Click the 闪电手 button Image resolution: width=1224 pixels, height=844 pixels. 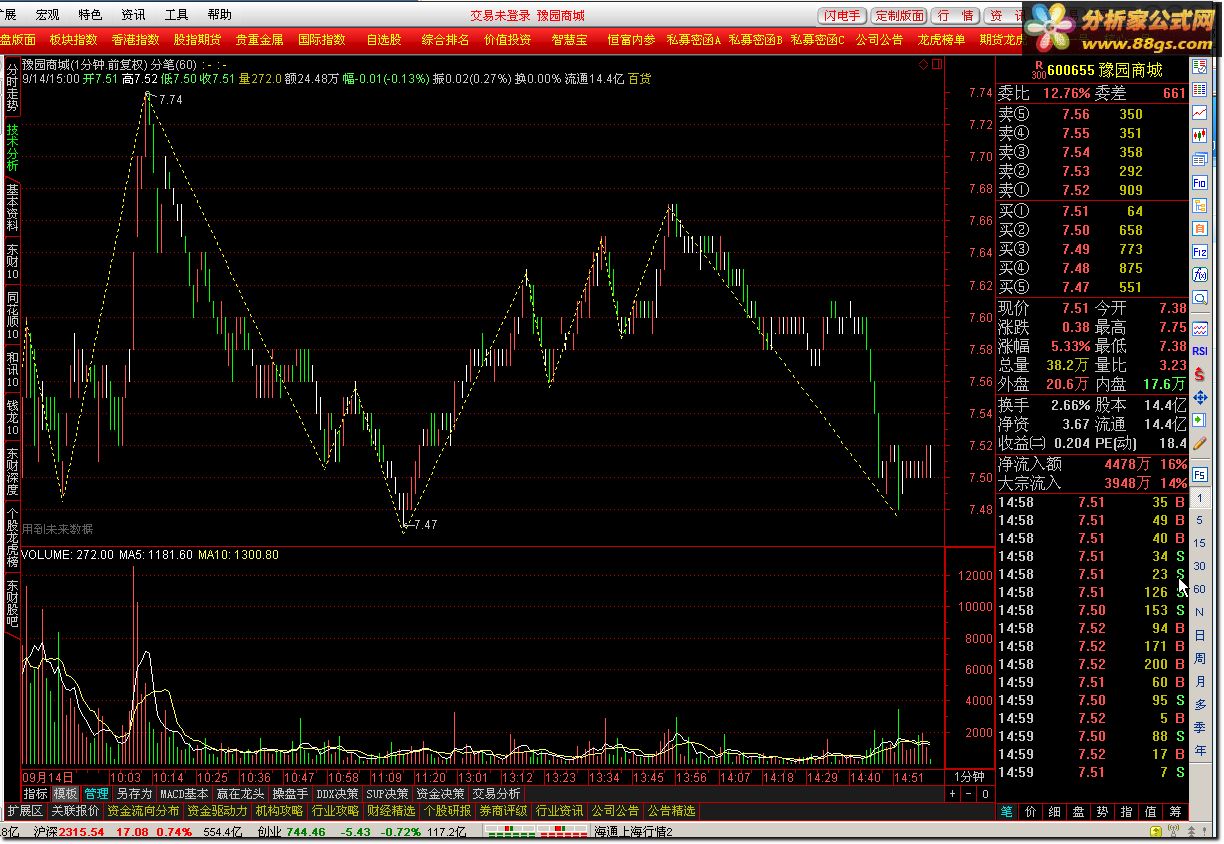[842, 16]
